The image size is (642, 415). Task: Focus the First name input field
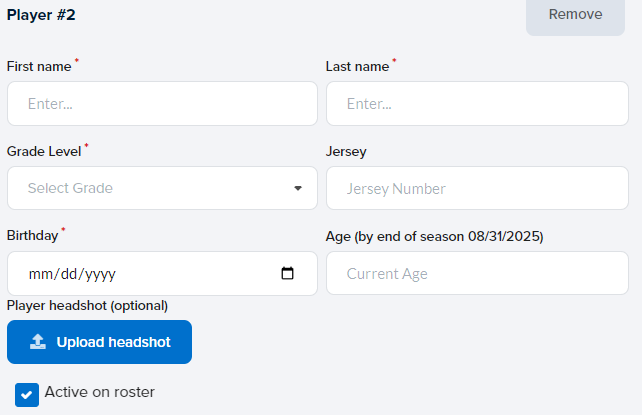[x=162, y=103]
